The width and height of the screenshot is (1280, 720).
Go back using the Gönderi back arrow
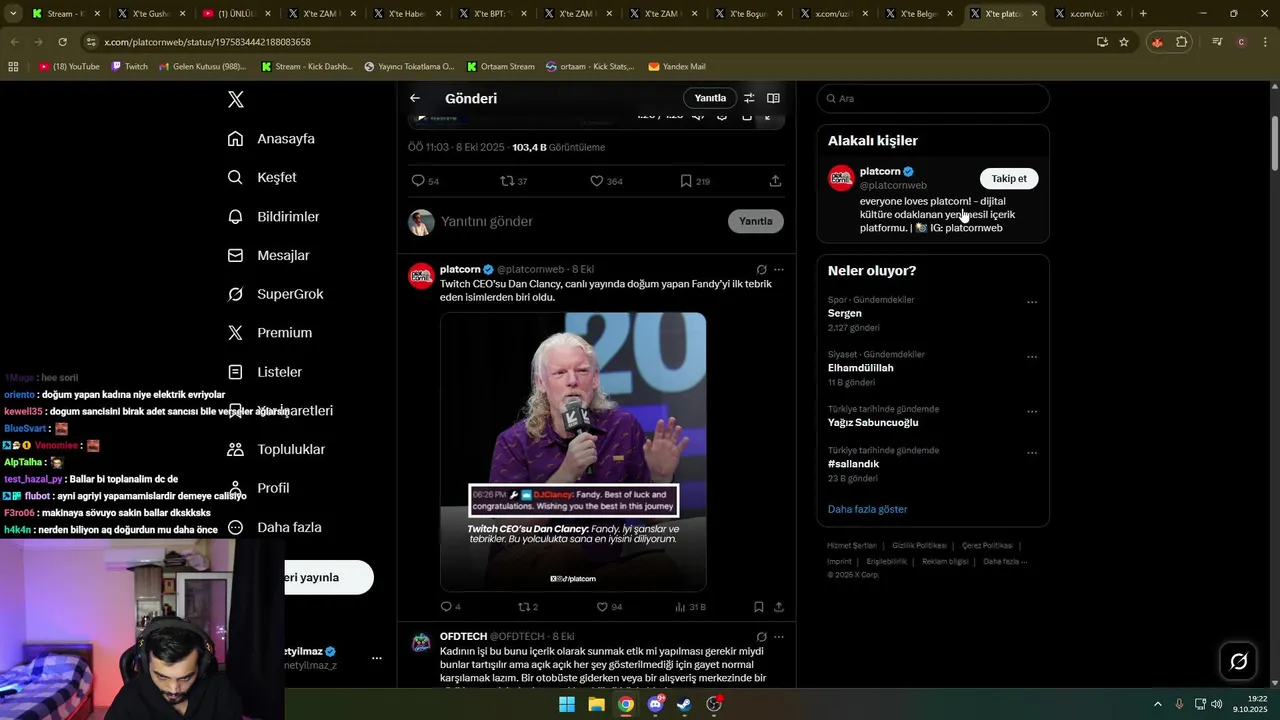tap(415, 98)
